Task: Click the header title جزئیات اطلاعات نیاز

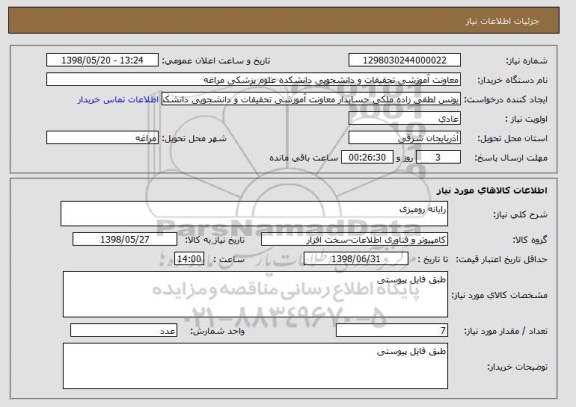Action: point(502,21)
